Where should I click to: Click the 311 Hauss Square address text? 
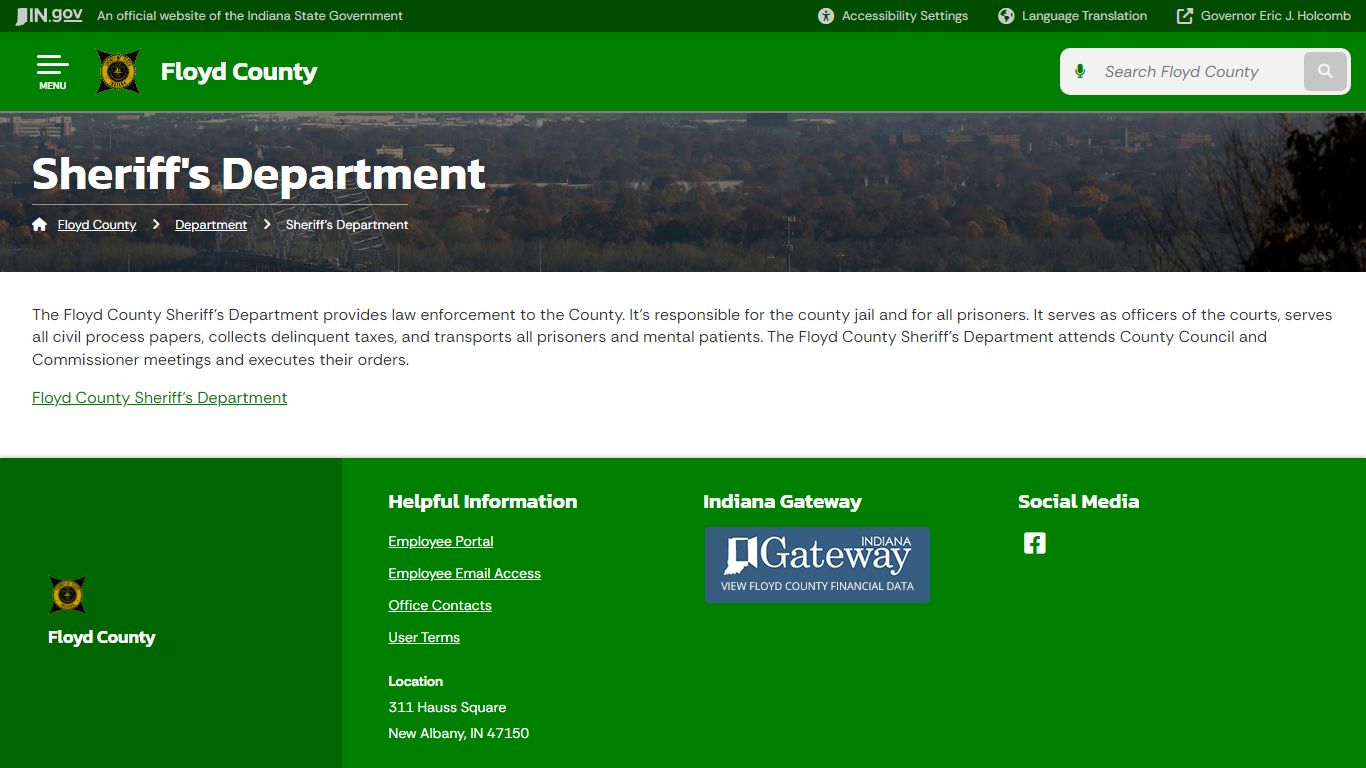pyautogui.click(x=447, y=707)
